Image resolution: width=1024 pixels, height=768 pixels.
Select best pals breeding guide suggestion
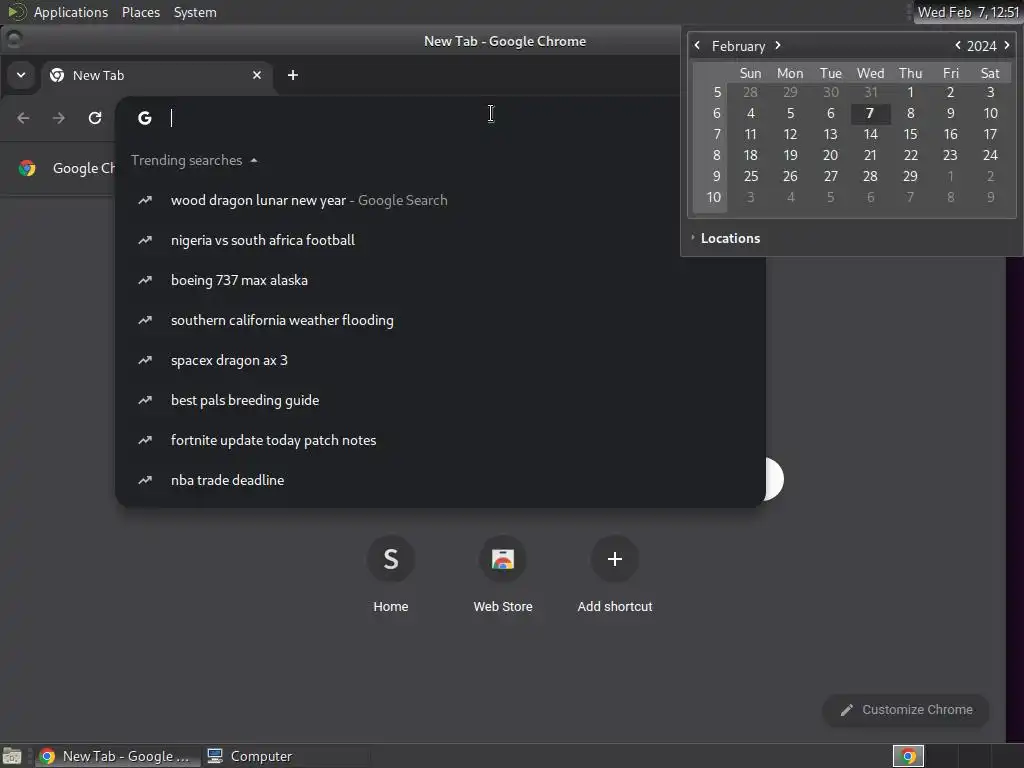click(x=440, y=400)
